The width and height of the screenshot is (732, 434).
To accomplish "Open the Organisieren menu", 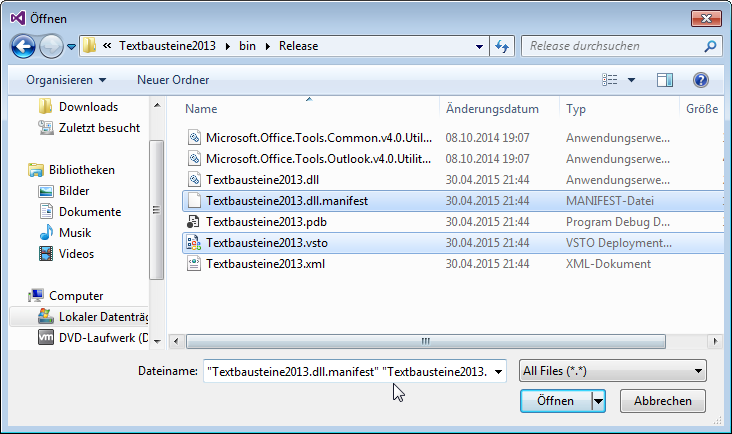I will click(x=66, y=80).
